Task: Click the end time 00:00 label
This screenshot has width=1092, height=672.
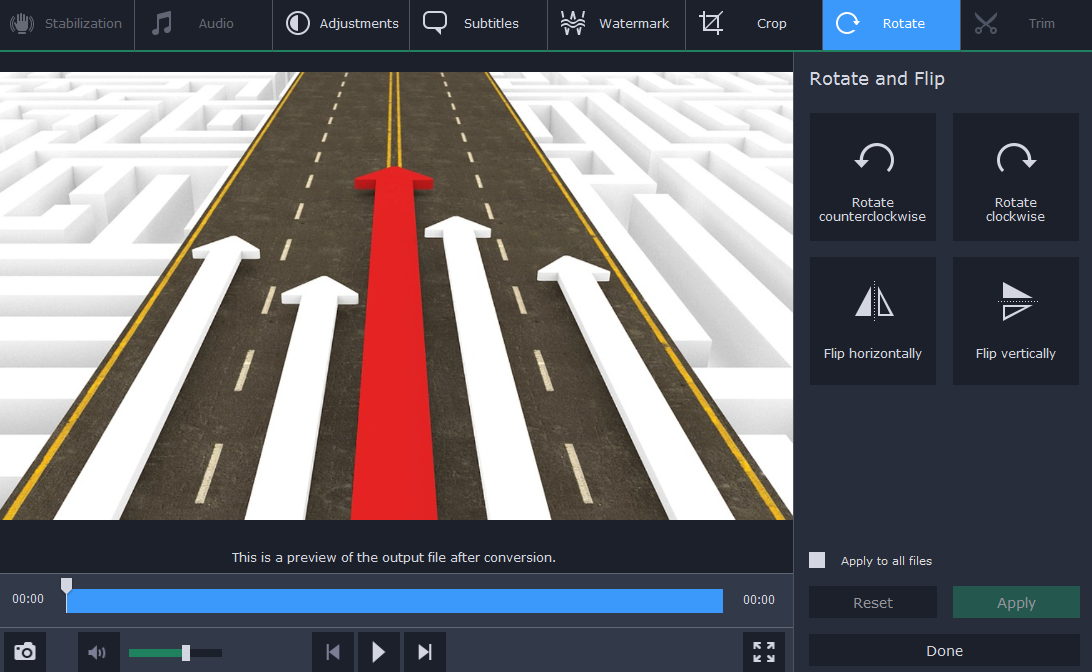Action: tap(758, 600)
